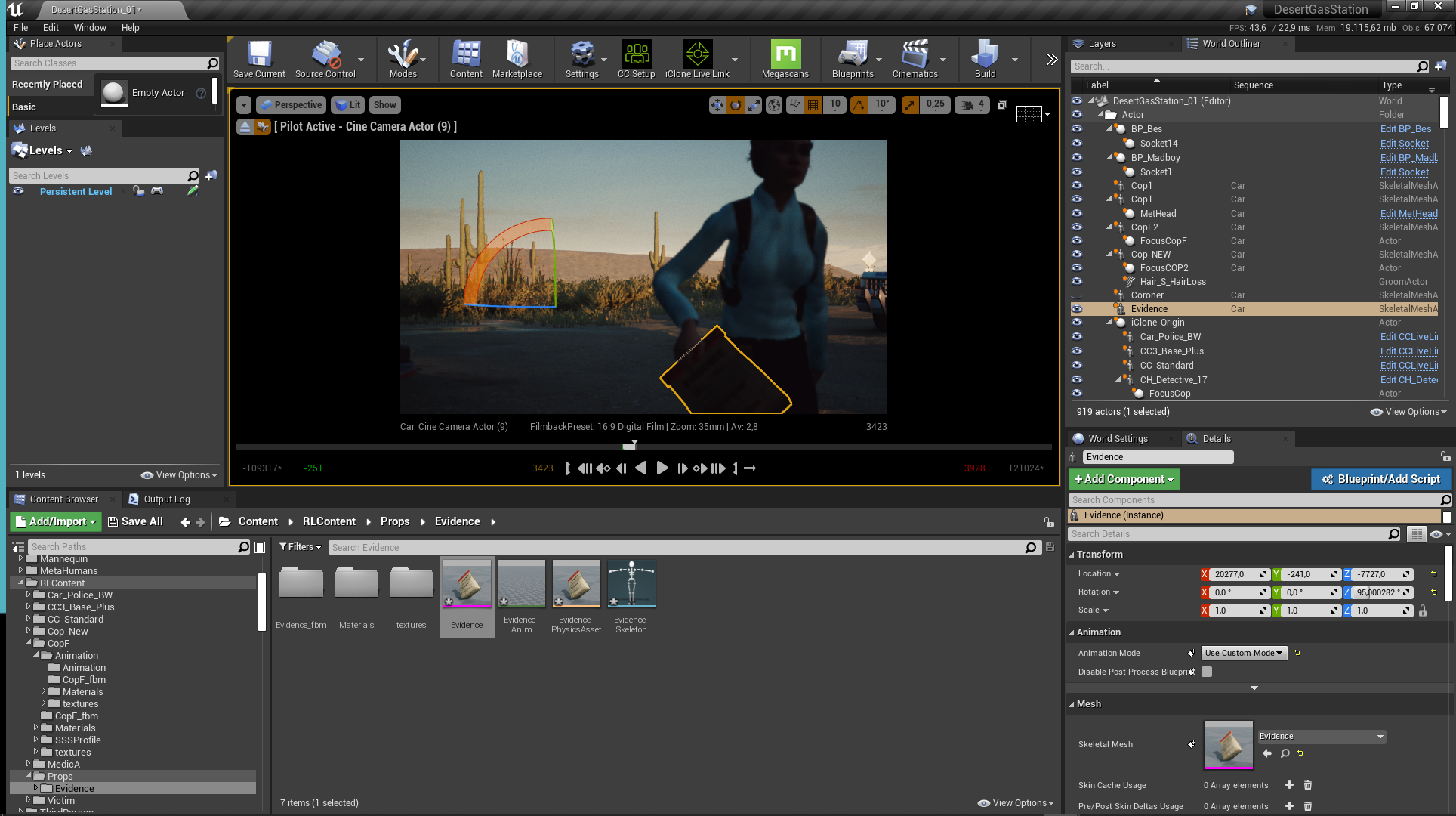Open the Window menu
Screen dimensions: 1456x816
click(x=90, y=27)
